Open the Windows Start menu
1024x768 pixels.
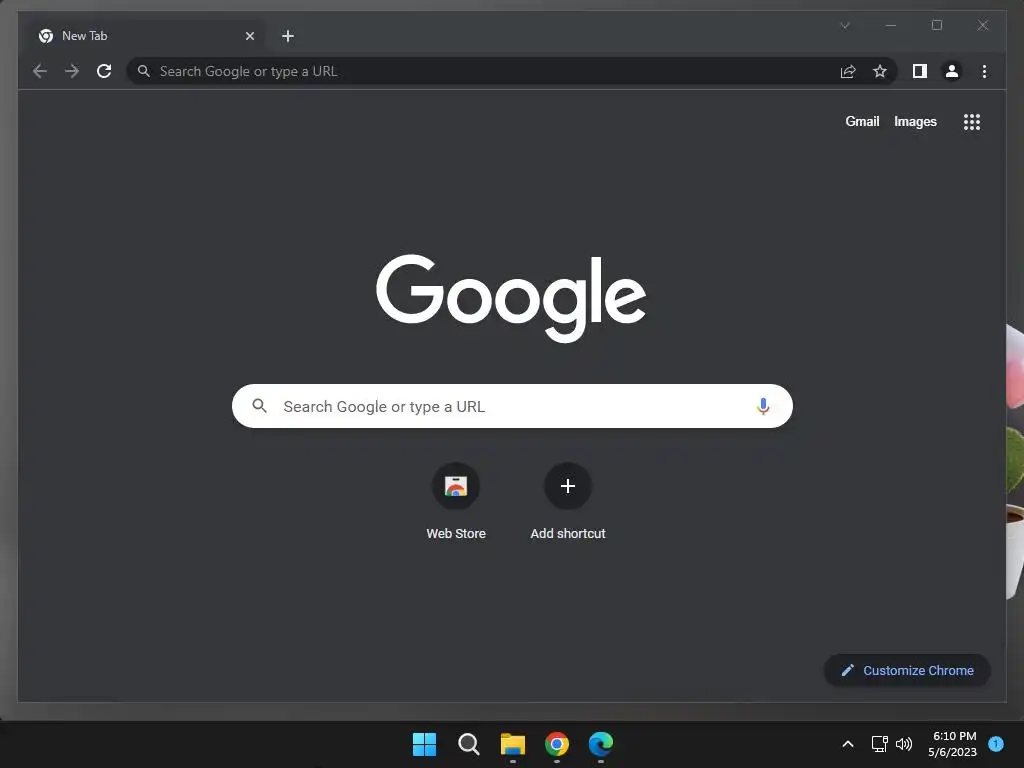[424, 744]
